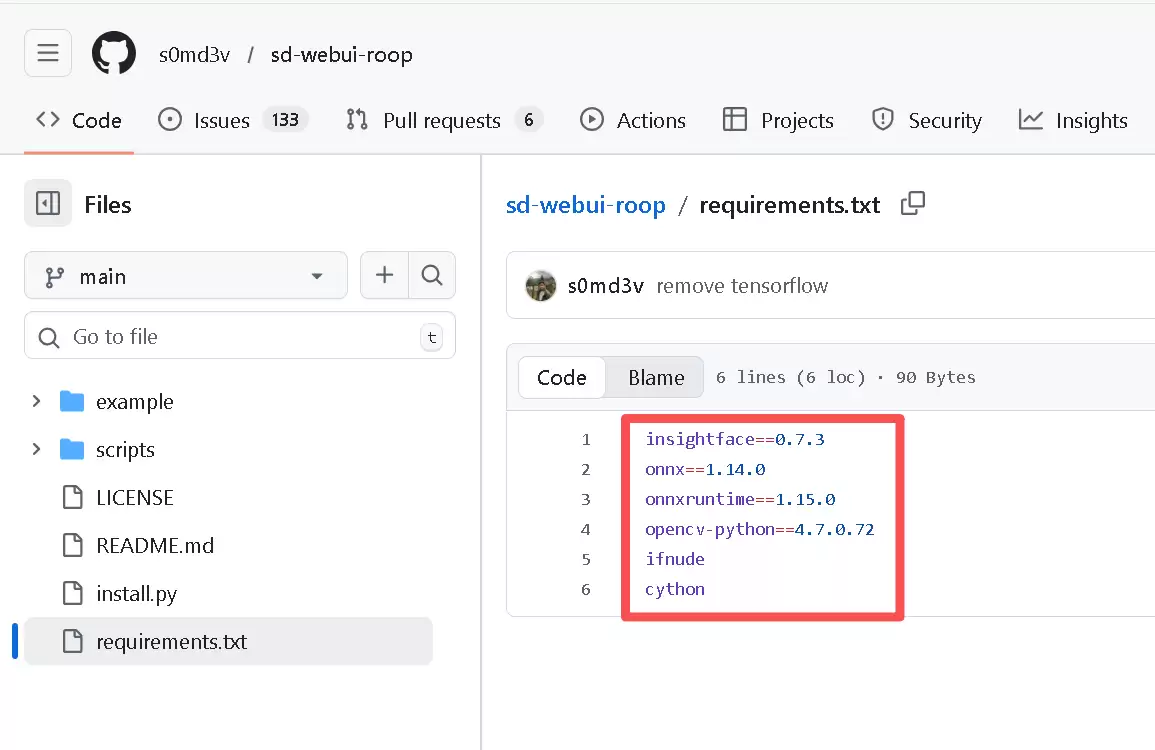1155x750 pixels.
Task: Click the s0md3v avatar in commit bar
Action: [541, 286]
